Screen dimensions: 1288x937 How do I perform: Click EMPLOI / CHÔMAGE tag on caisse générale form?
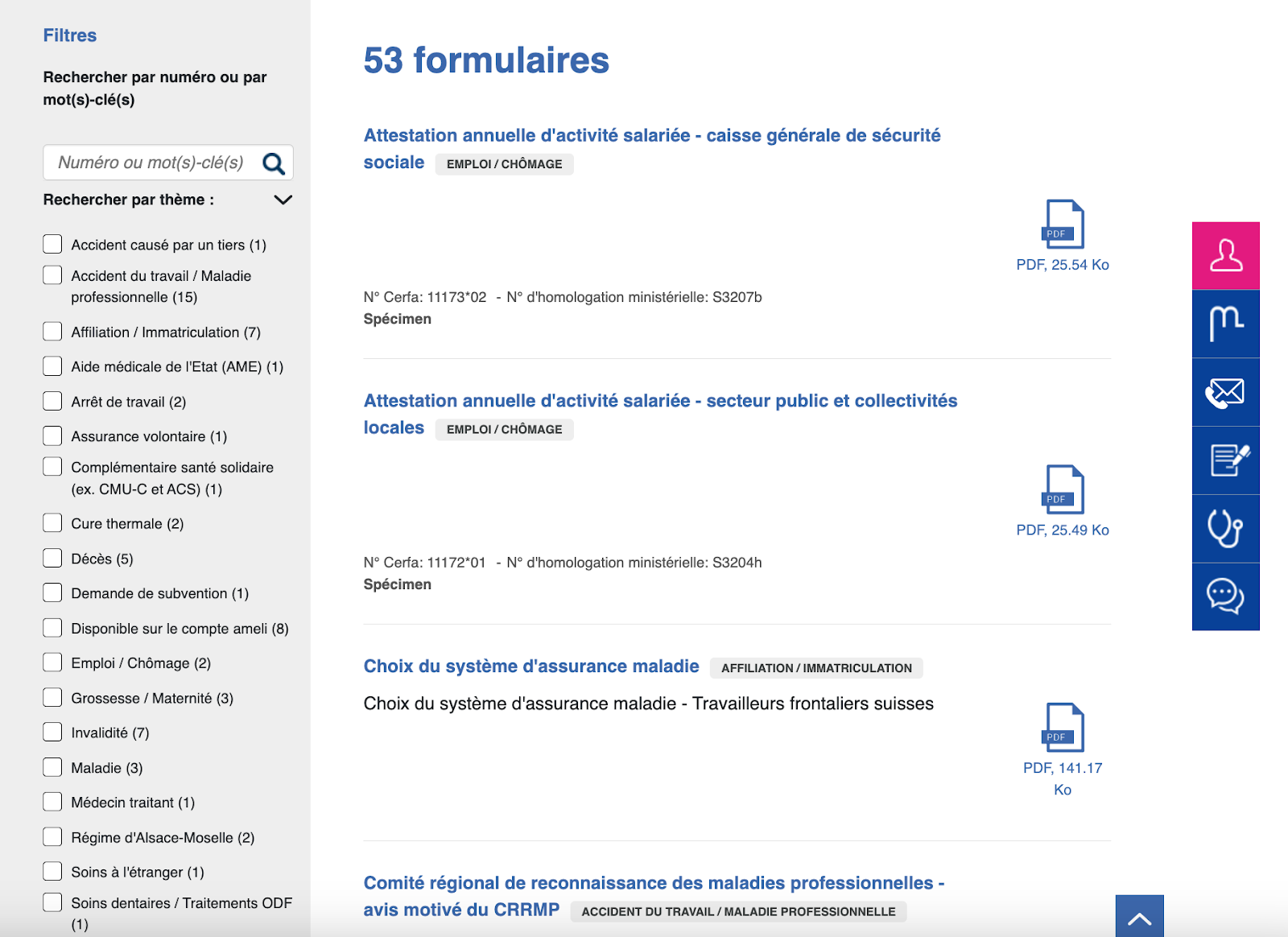[x=505, y=164]
